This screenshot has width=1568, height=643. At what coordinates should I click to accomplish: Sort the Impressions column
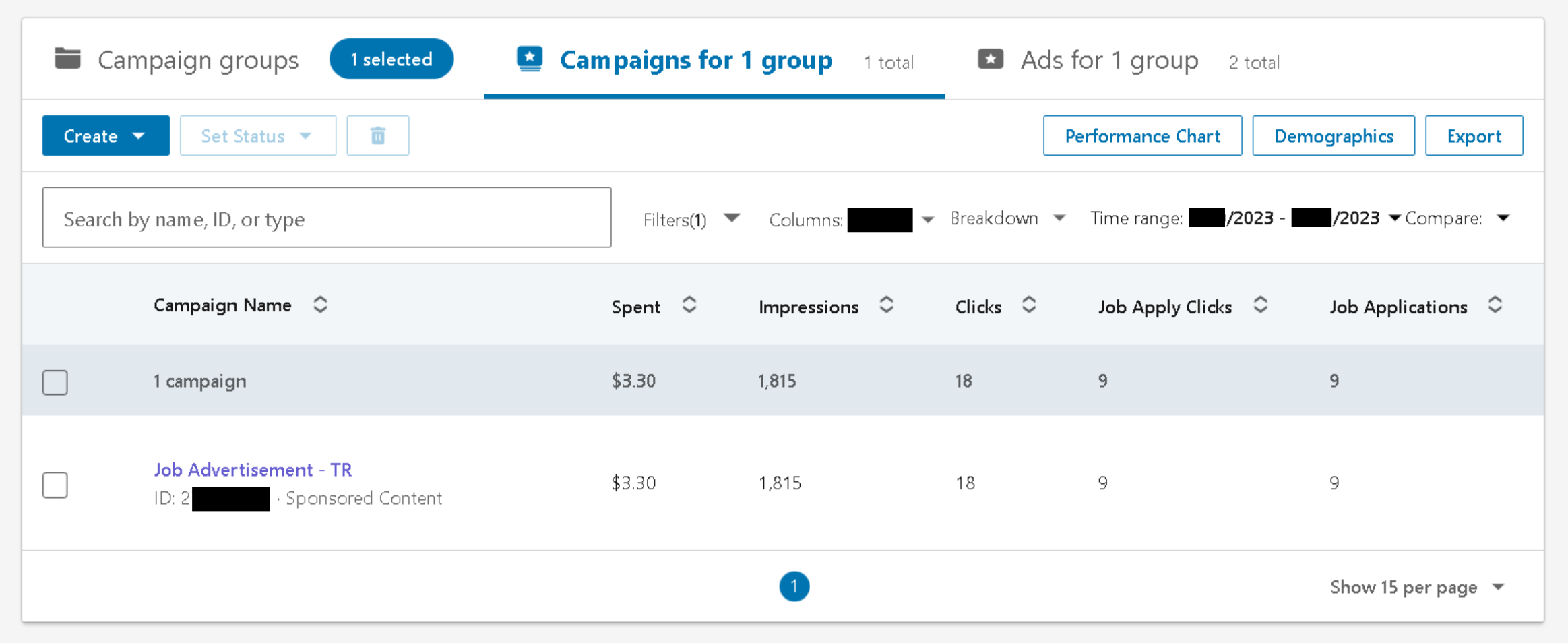tap(886, 305)
